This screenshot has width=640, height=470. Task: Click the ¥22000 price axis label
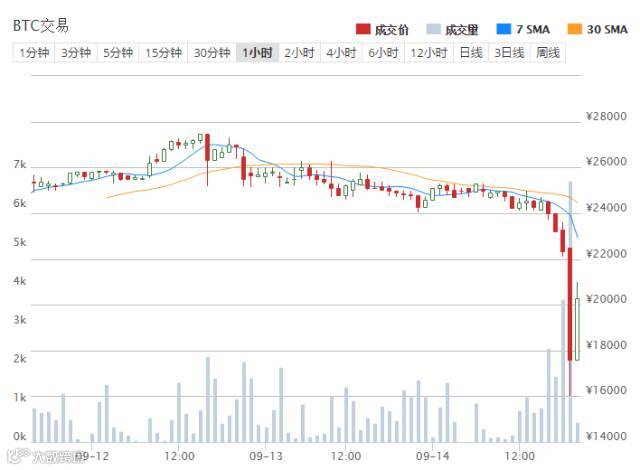coord(606,254)
